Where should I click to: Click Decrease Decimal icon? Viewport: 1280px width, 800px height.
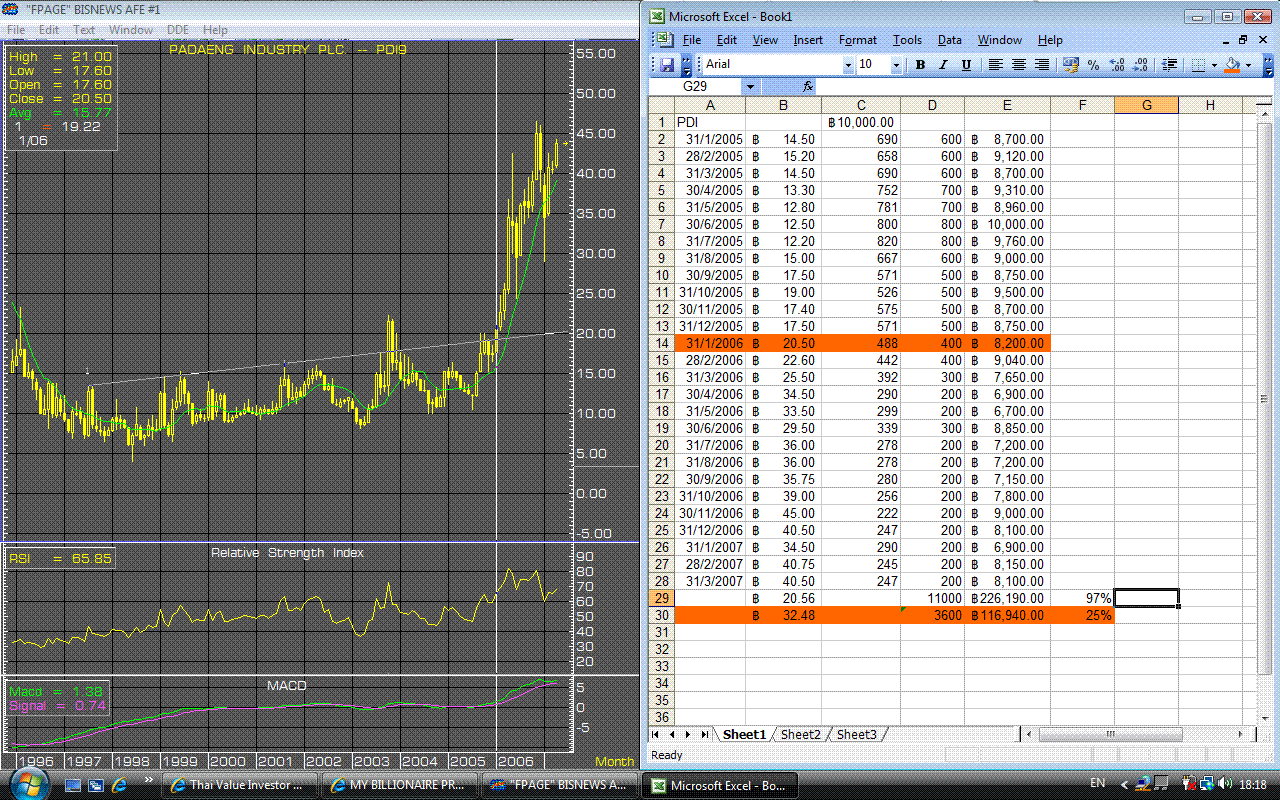click(1140, 64)
